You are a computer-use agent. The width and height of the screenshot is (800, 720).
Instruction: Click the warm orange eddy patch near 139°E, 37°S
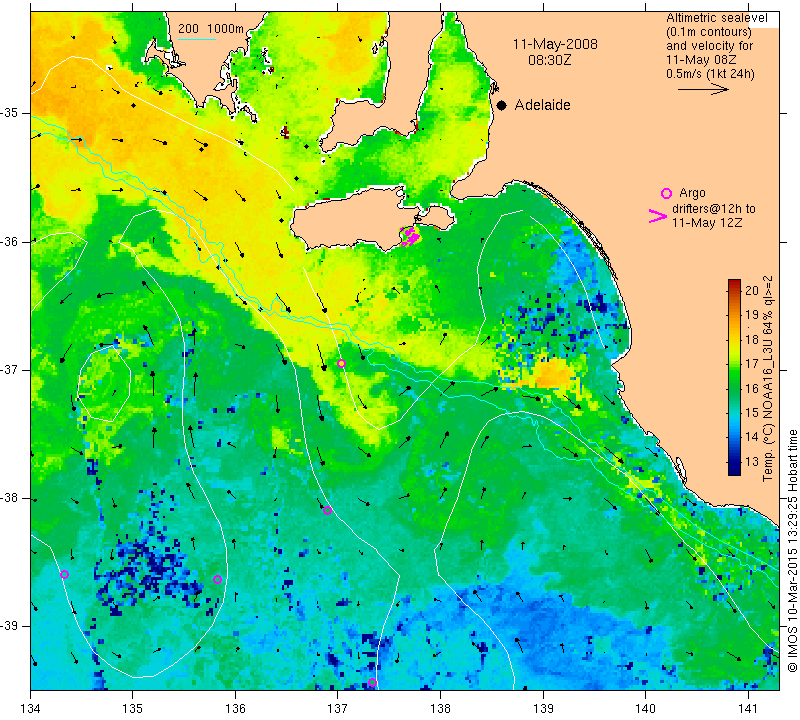551,374
